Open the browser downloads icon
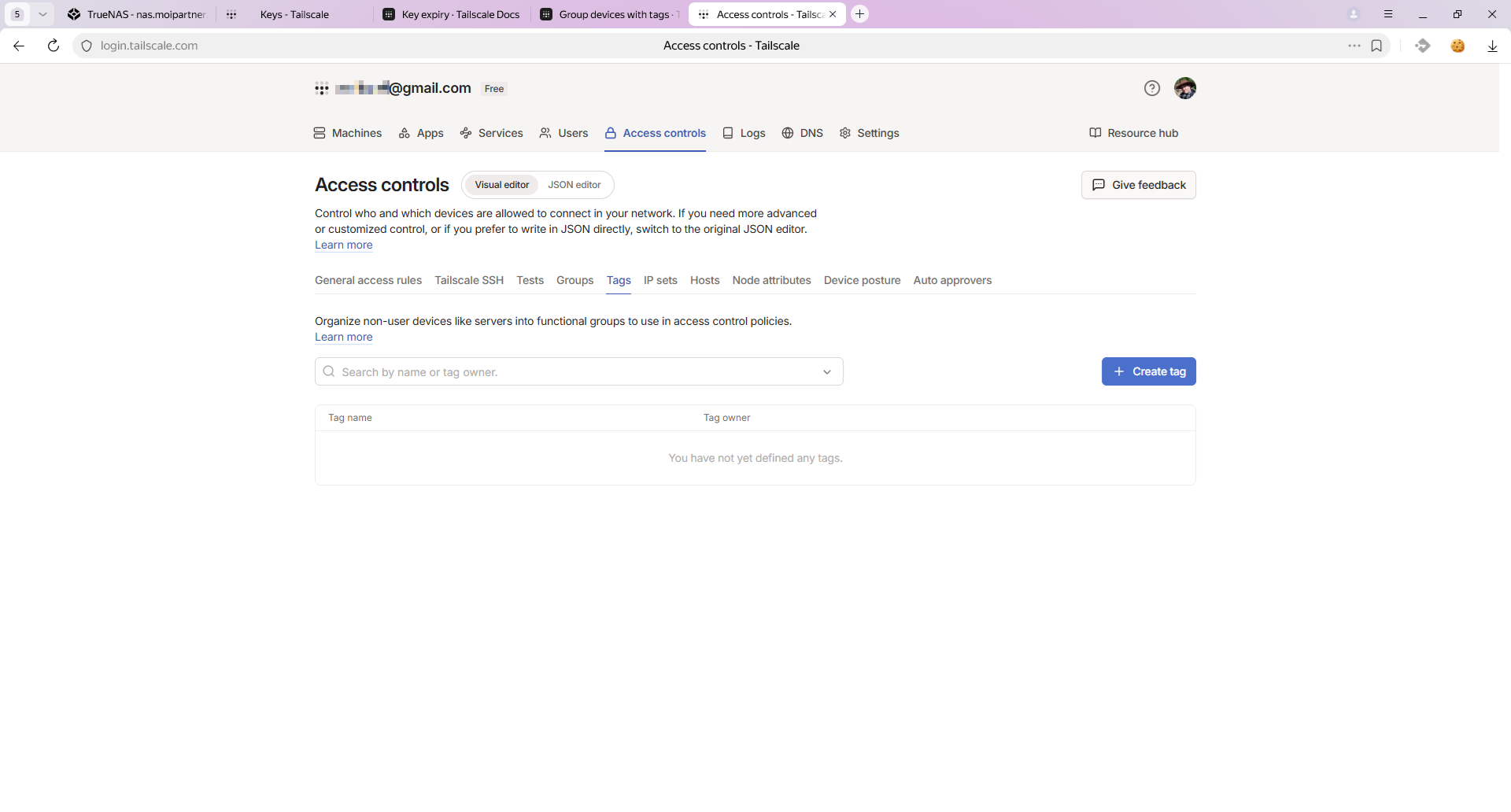Viewport: 1511px width, 812px height. click(x=1492, y=46)
